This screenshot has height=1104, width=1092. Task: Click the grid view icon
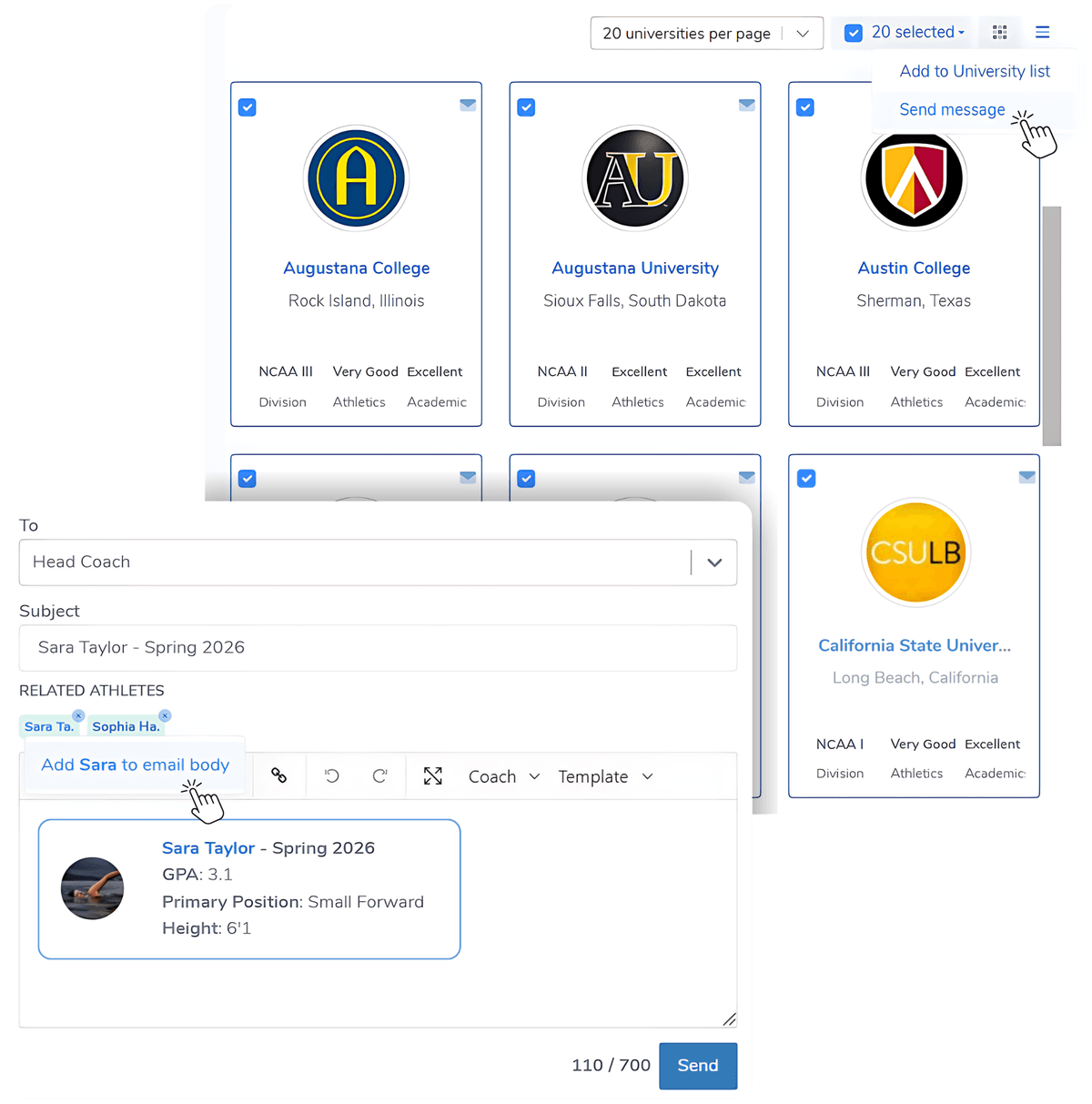[x=999, y=33]
